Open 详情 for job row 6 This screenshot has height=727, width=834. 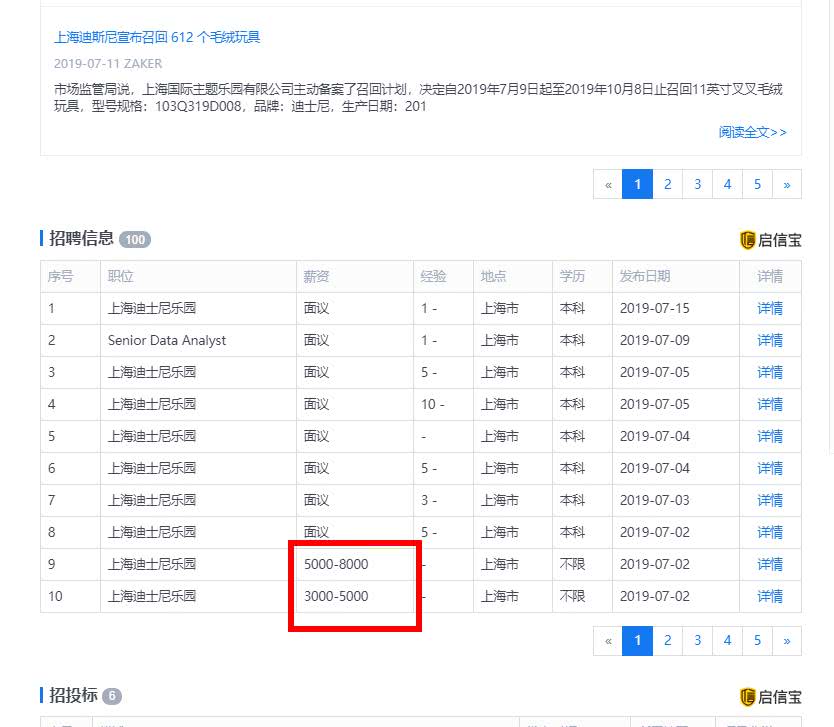click(770, 468)
